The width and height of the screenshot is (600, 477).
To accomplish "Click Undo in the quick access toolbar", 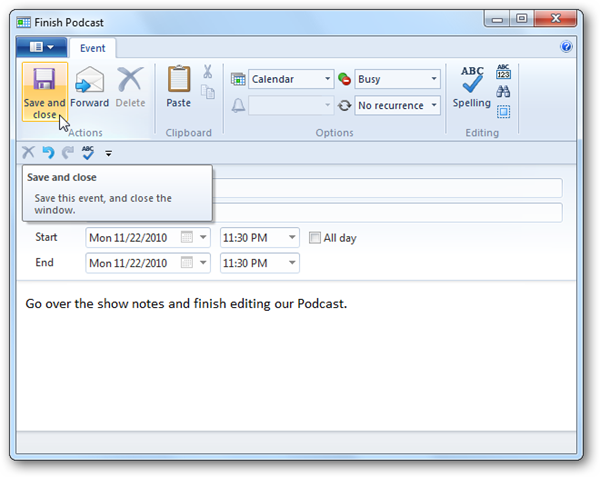I will (x=47, y=153).
